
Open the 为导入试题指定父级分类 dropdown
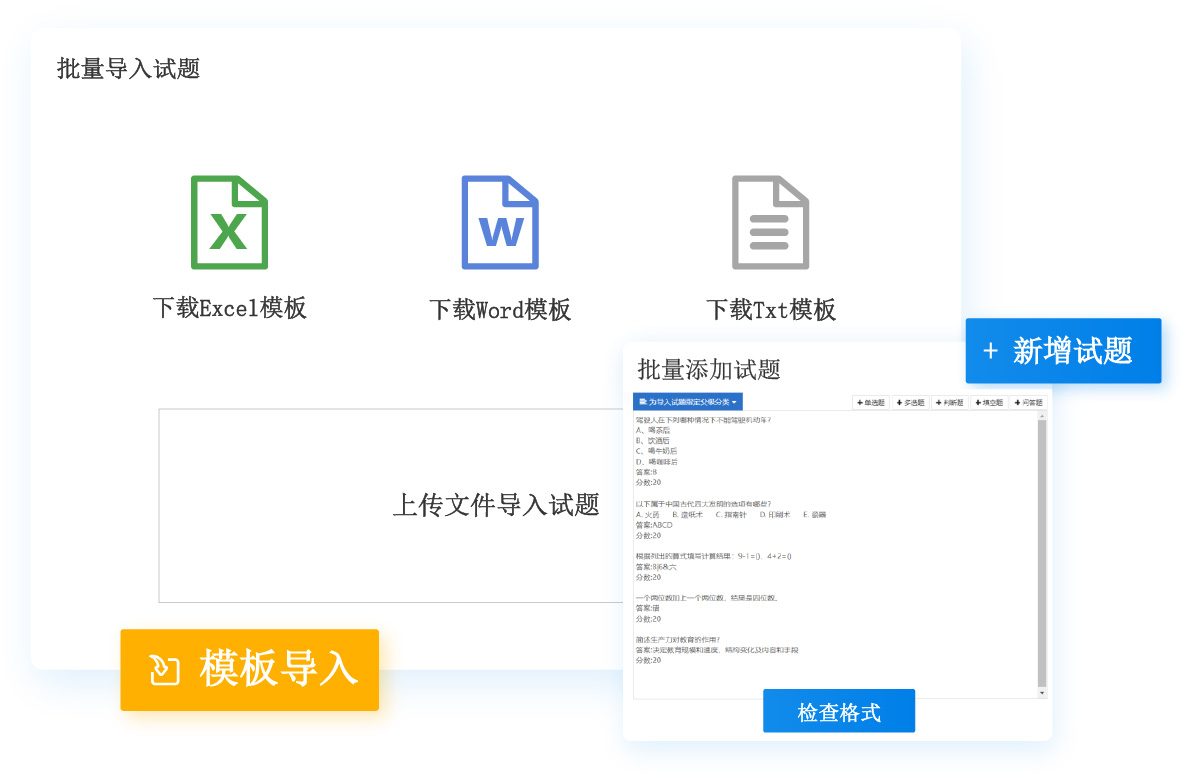click(x=688, y=401)
